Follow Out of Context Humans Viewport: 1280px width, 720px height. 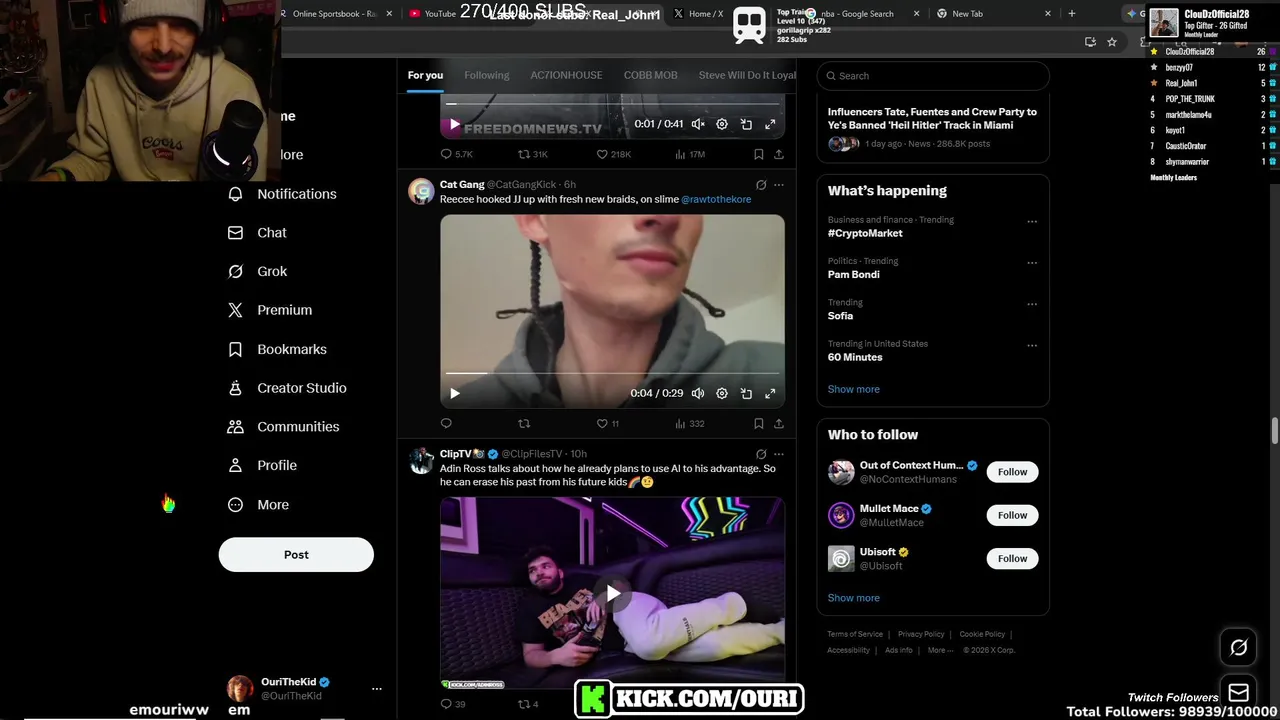[1012, 472]
